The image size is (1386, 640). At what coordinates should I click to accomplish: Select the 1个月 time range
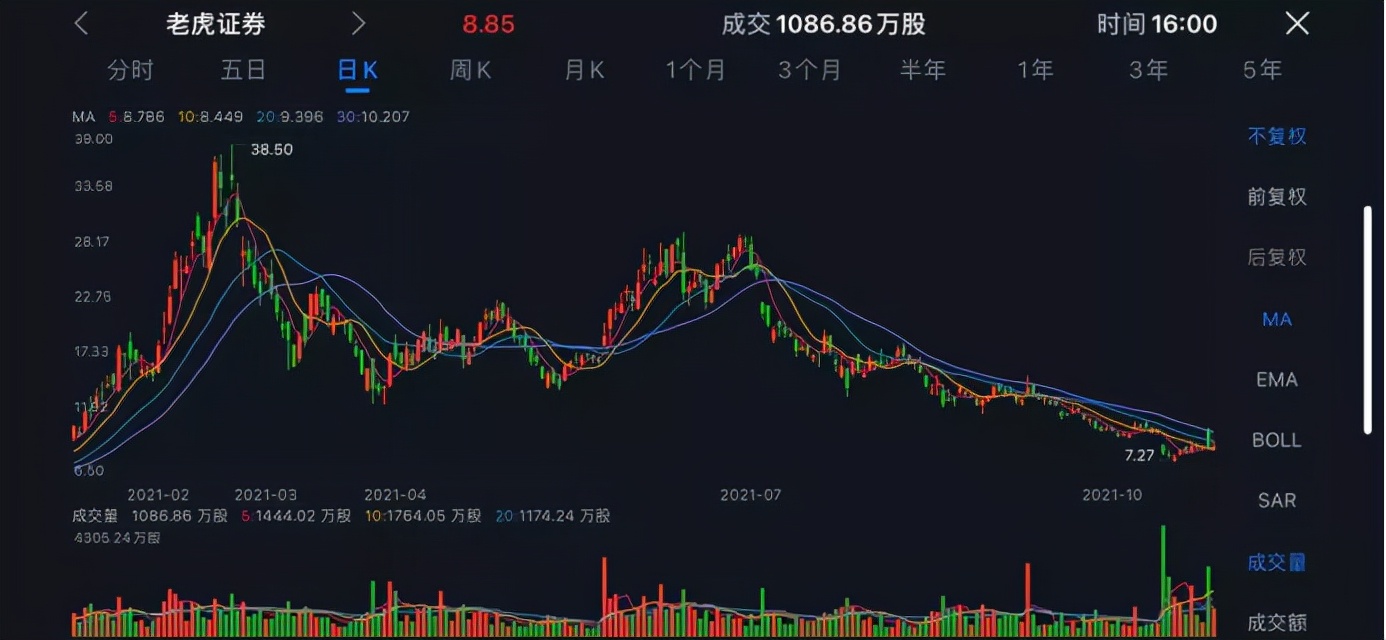click(x=696, y=70)
